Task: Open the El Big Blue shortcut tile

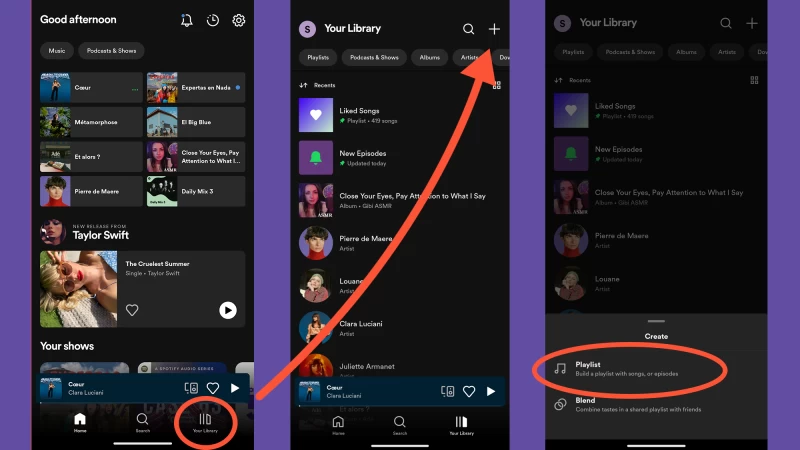Action: tap(196, 122)
